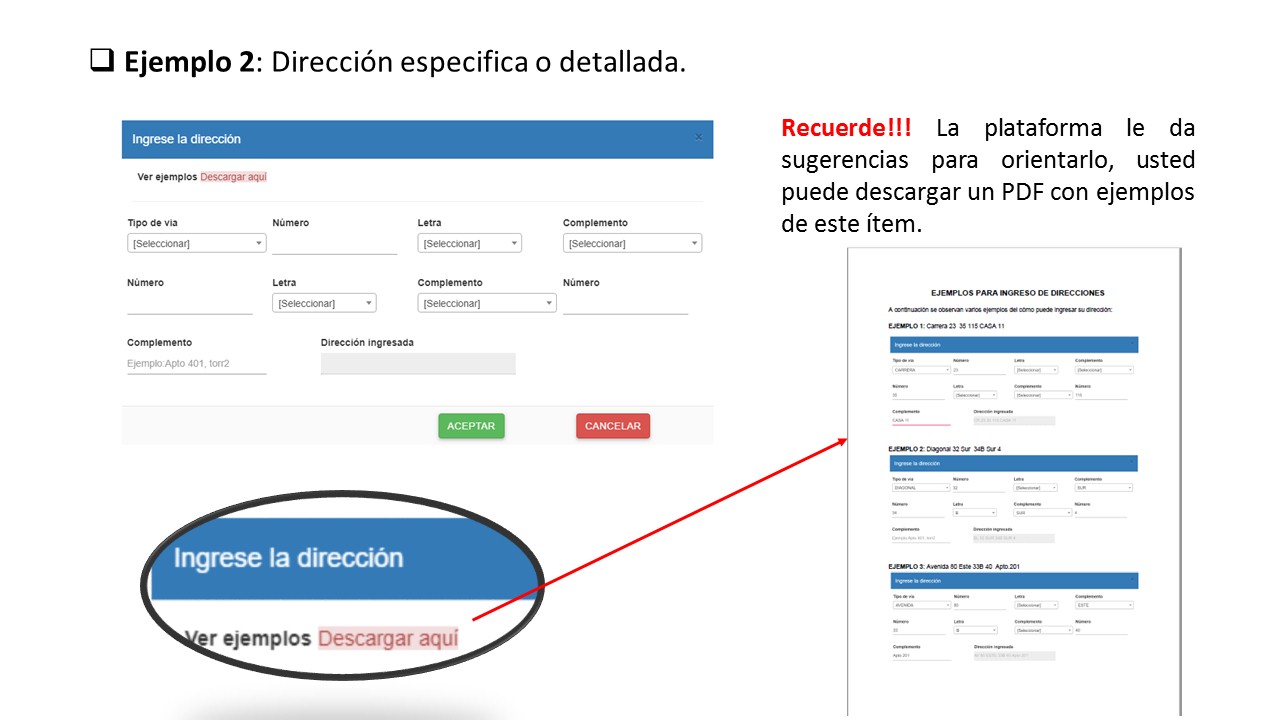Screen dimensions: 1280x720
Task: Click the gray "Dirección ingresada" field
Action: [418, 364]
